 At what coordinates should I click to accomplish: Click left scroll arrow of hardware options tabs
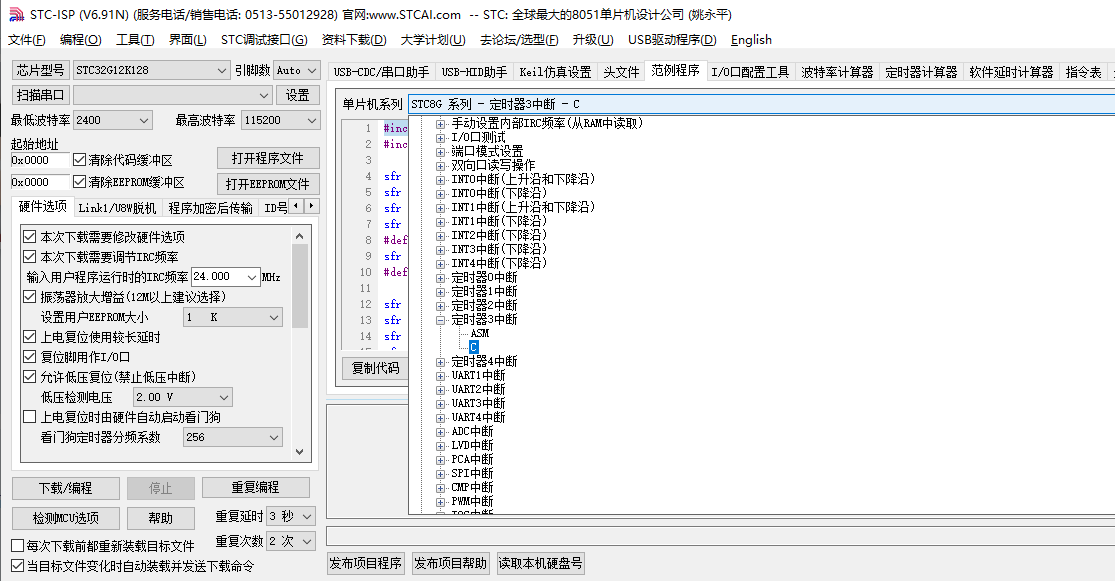tap(297, 206)
